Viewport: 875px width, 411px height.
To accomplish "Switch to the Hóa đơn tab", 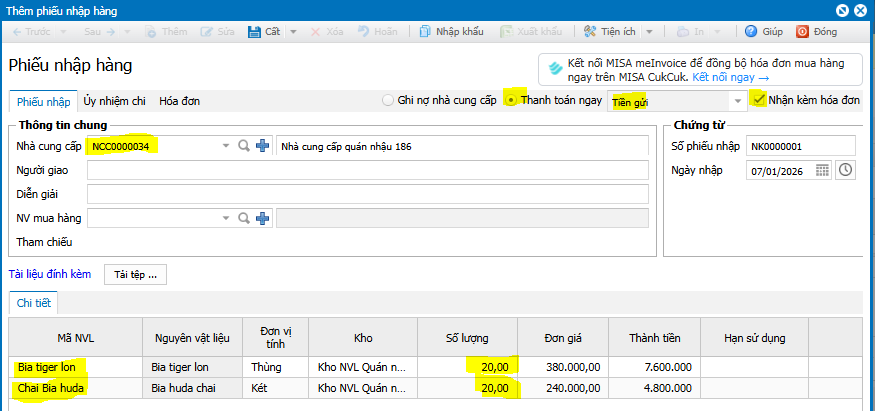I will 180,101.
